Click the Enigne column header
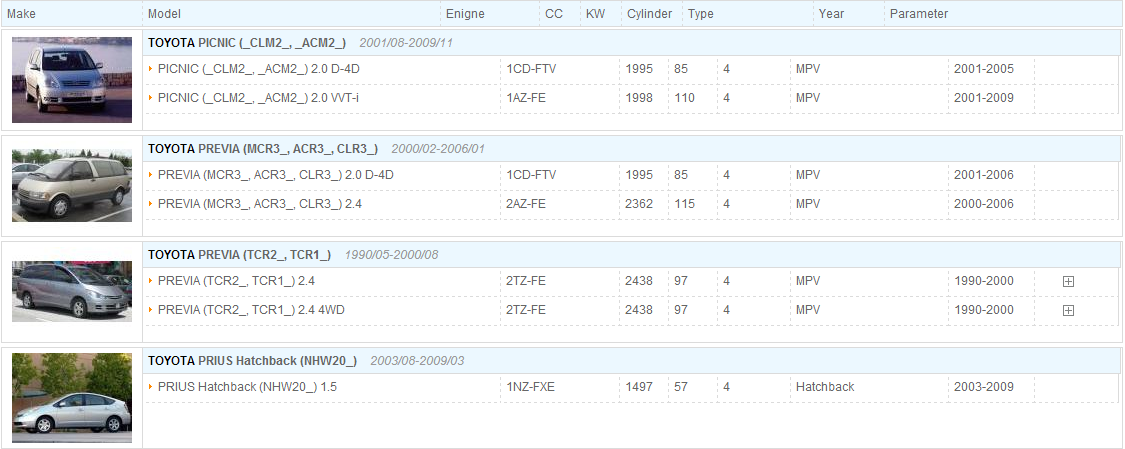1125x449 pixels. click(465, 14)
